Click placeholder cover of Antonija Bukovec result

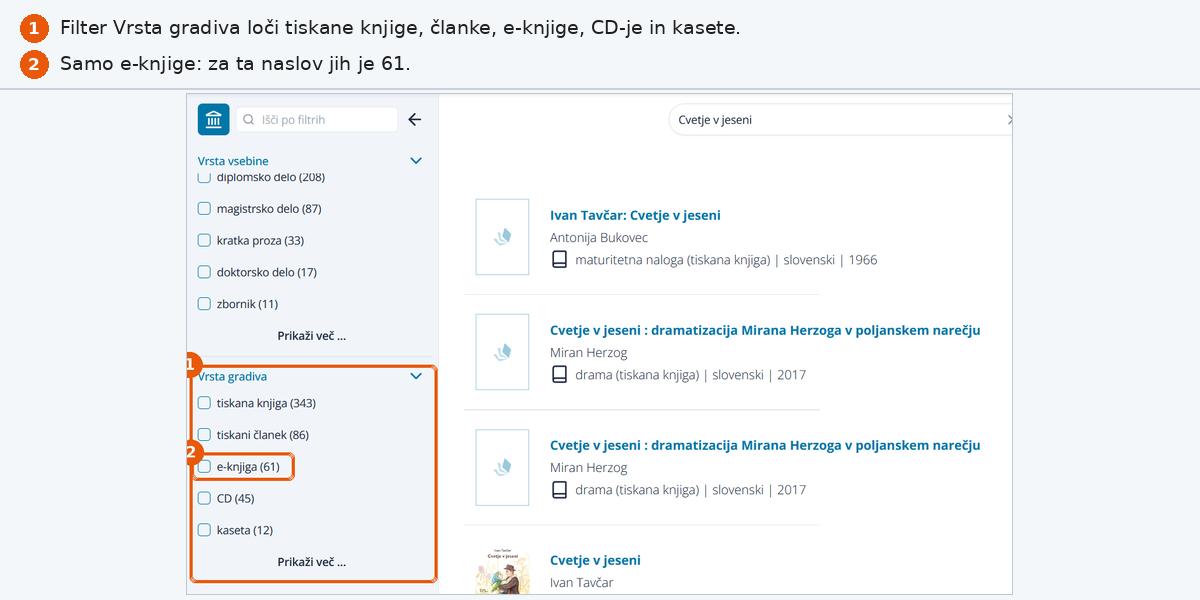[x=502, y=237]
